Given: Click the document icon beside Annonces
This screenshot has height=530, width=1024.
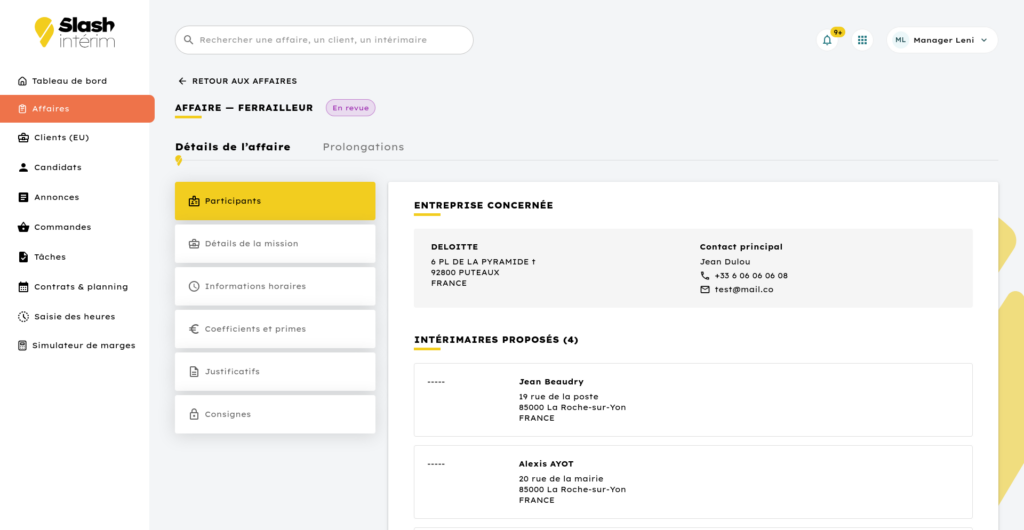Looking at the screenshot, I should click(x=24, y=197).
